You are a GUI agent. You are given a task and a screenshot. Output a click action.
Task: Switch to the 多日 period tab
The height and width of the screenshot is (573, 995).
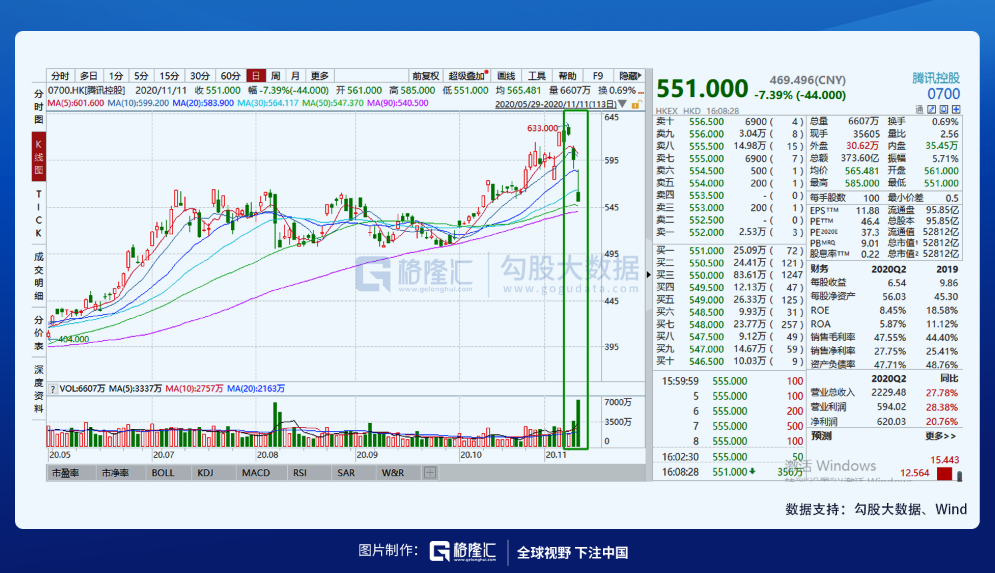tap(88, 76)
